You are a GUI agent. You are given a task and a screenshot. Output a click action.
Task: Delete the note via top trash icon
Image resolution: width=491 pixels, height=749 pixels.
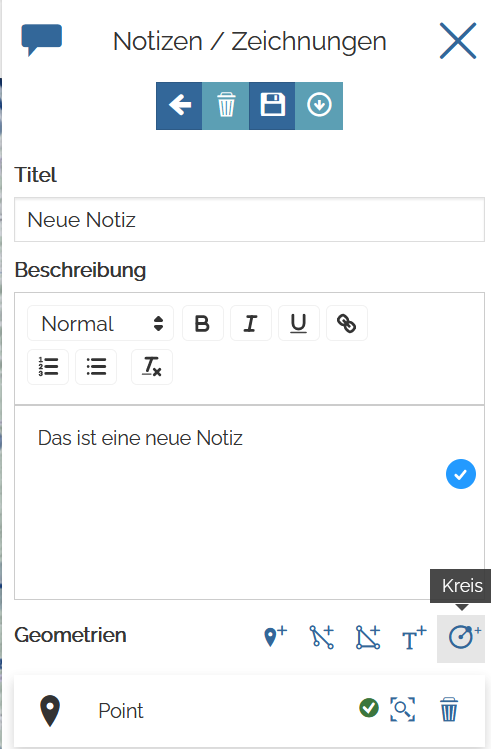pyautogui.click(x=225, y=106)
